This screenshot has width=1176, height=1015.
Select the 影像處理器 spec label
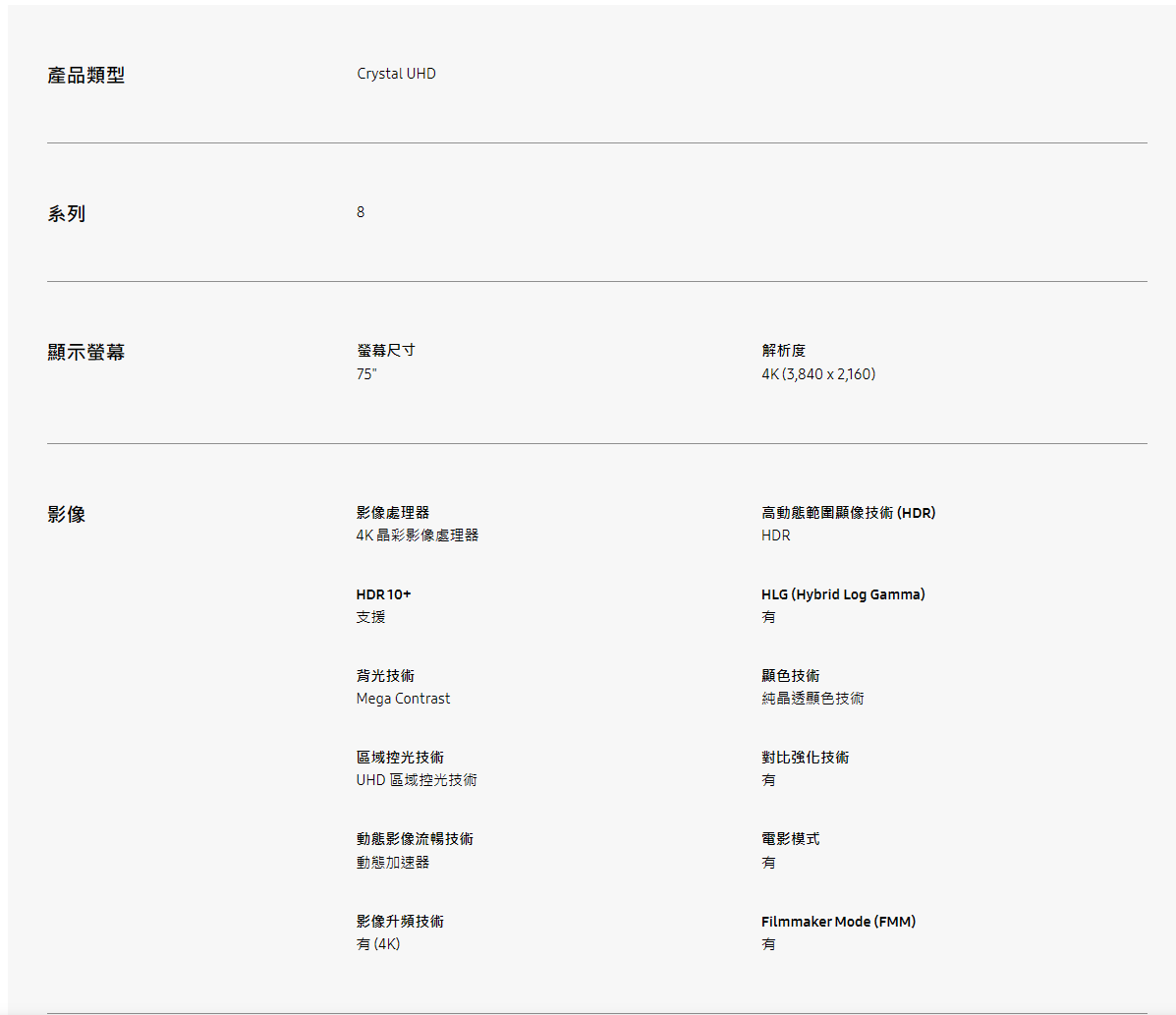392,513
